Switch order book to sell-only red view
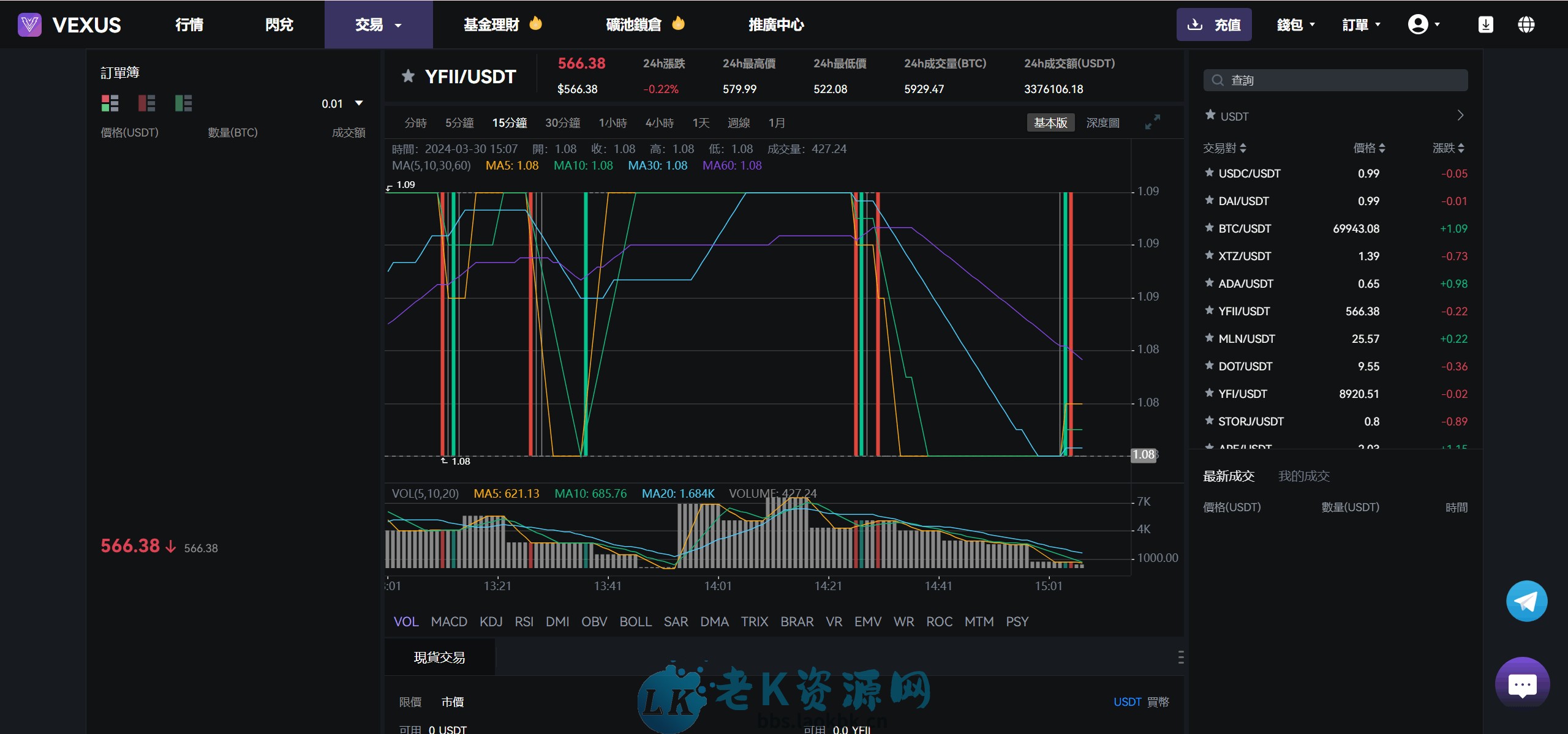 (147, 103)
